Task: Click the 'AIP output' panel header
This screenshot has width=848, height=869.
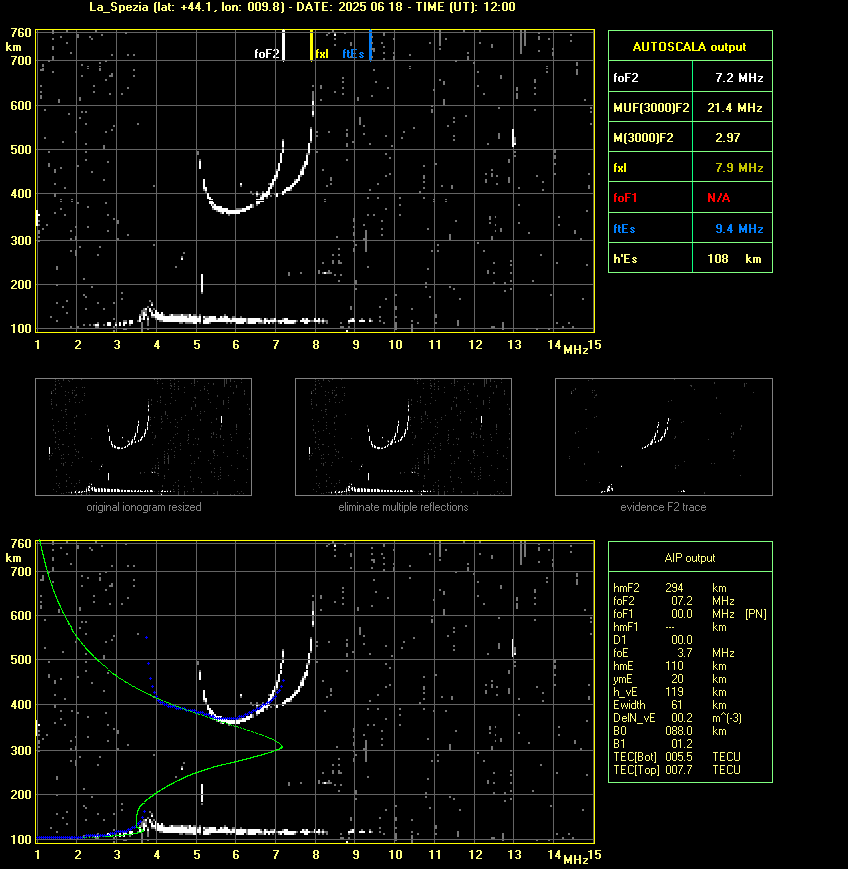Action: tap(690, 558)
